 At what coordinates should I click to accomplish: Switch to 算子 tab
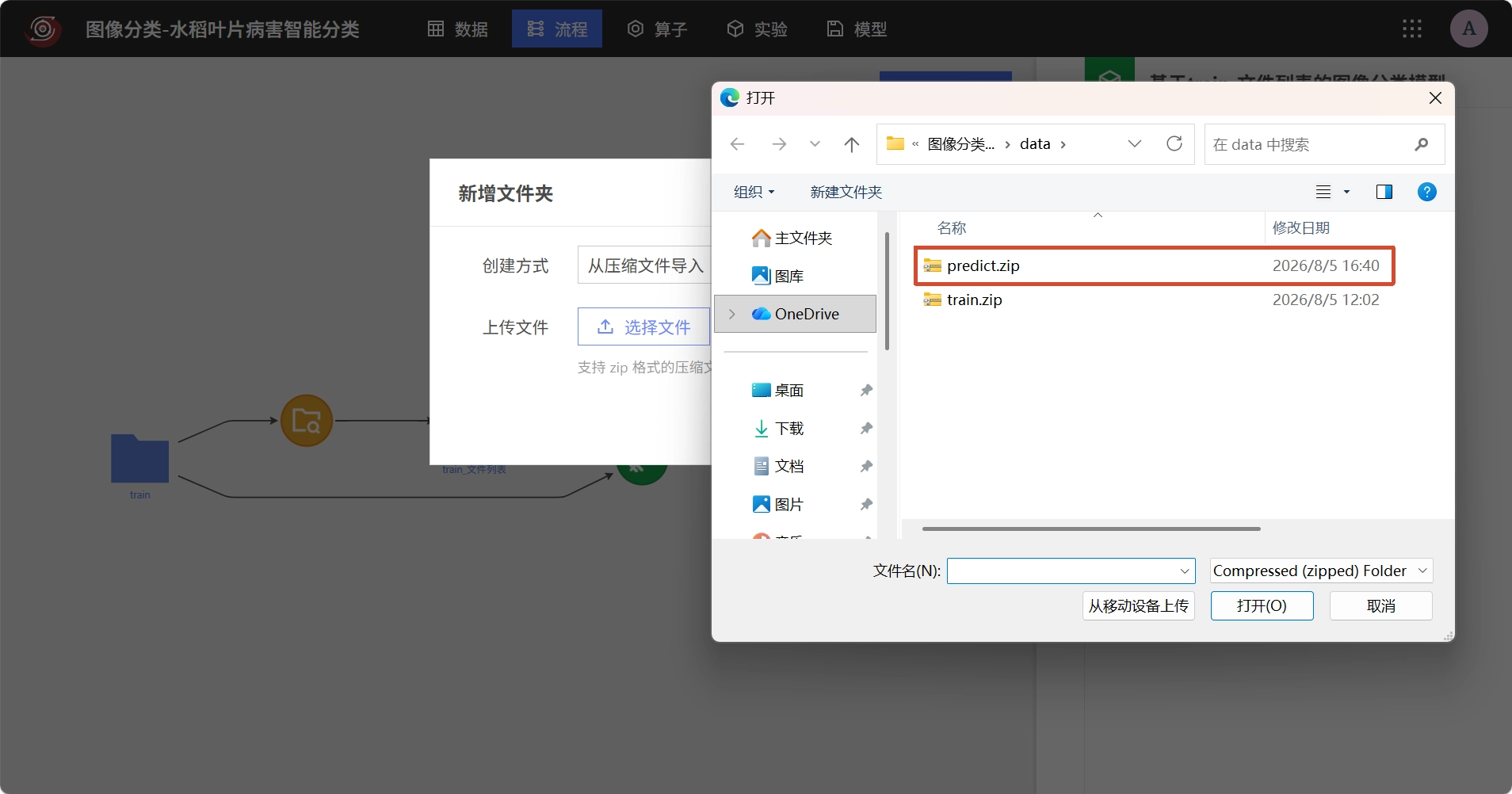click(x=657, y=29)
